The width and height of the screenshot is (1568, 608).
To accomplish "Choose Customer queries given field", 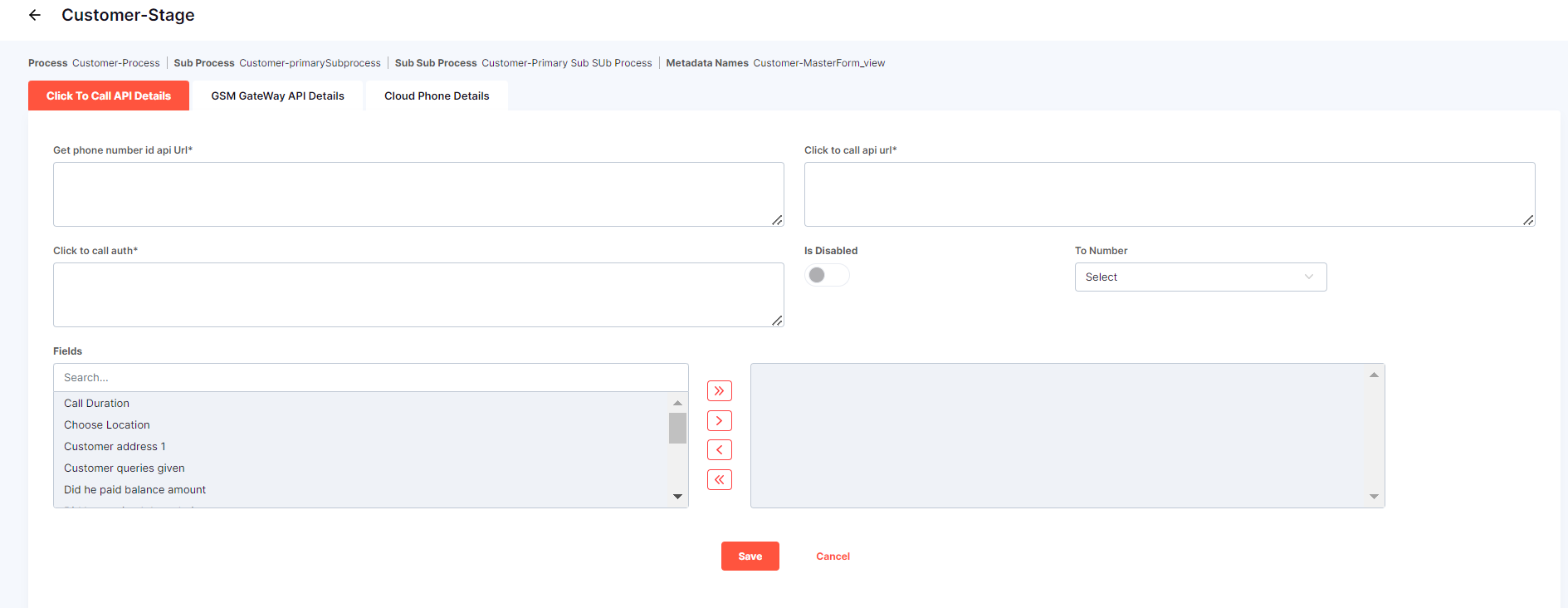I will [x=125, y=468].
